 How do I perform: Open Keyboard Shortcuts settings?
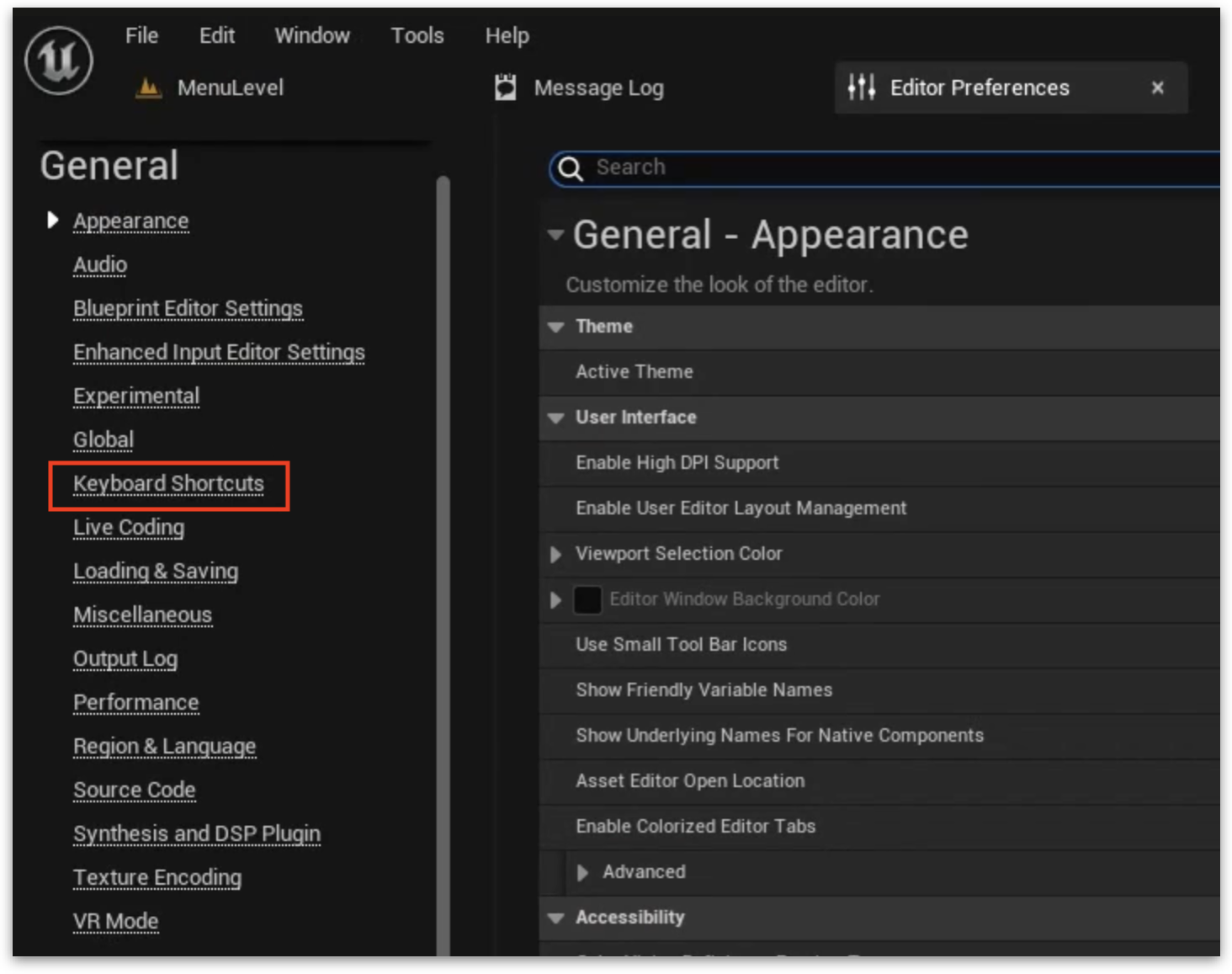click(168, 483)
